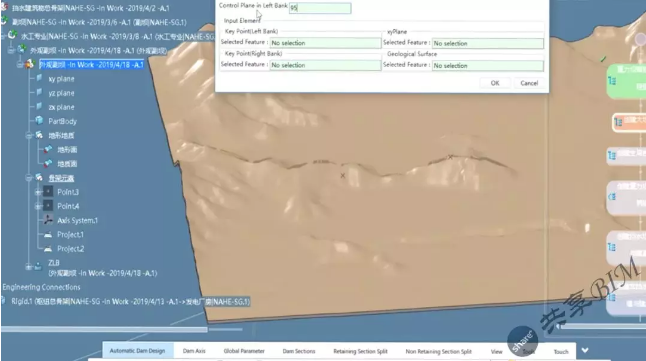The image size is (646, 361).
Task: Open the Non Retaining Section Split tab
Action: (438, 352)
